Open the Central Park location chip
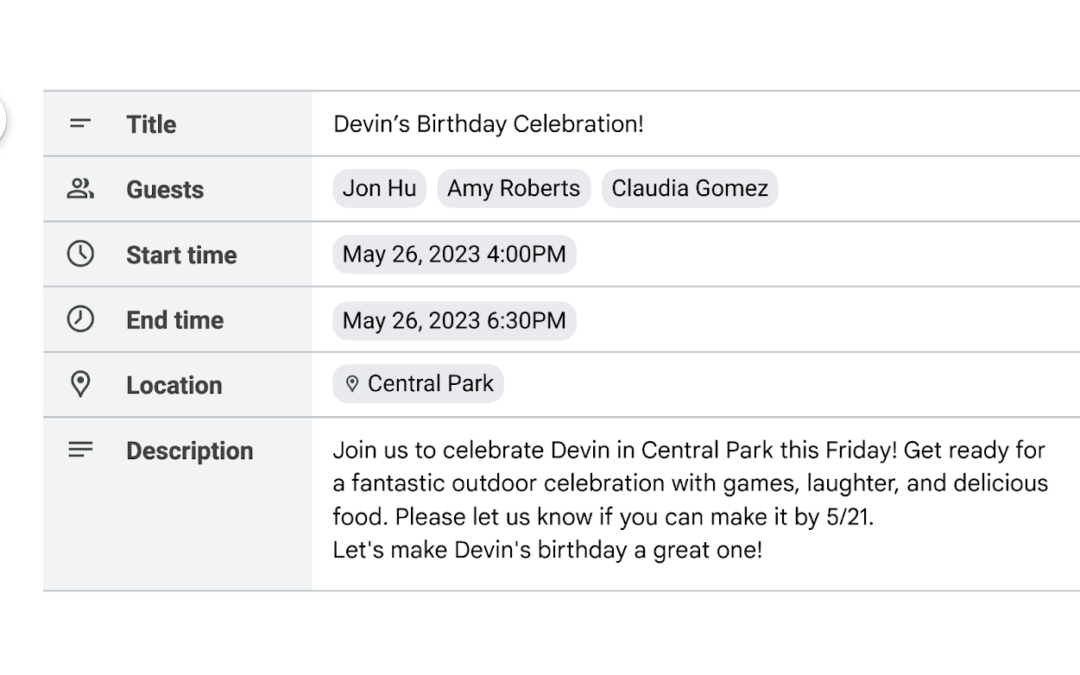The image size is (1080, 675). tap(418, 384)
